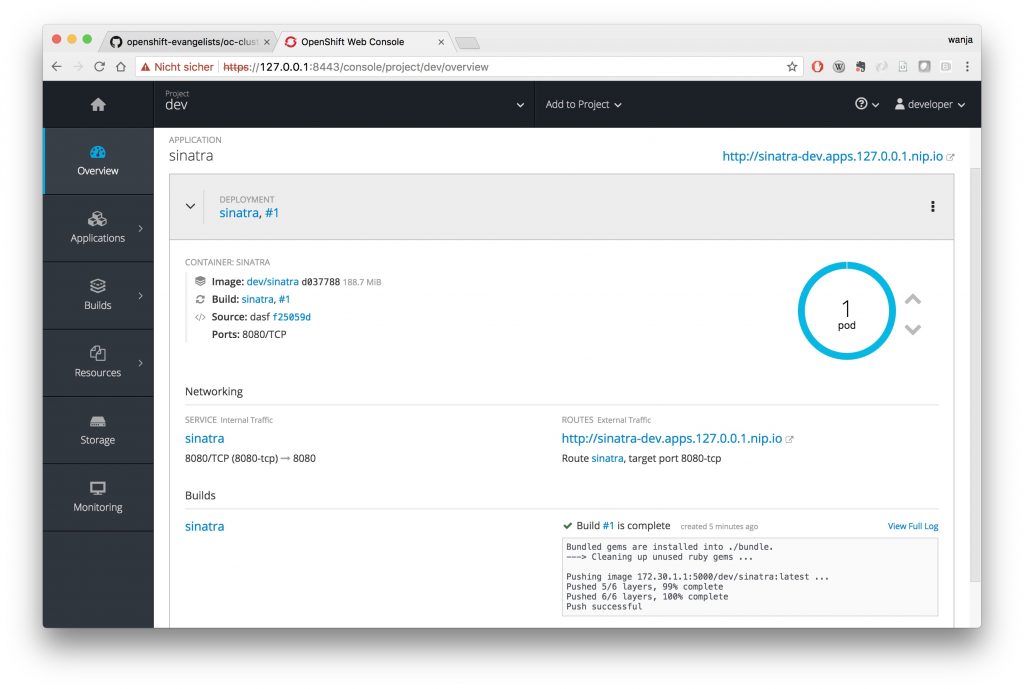Open the help question-mark menu

point(867,104)
